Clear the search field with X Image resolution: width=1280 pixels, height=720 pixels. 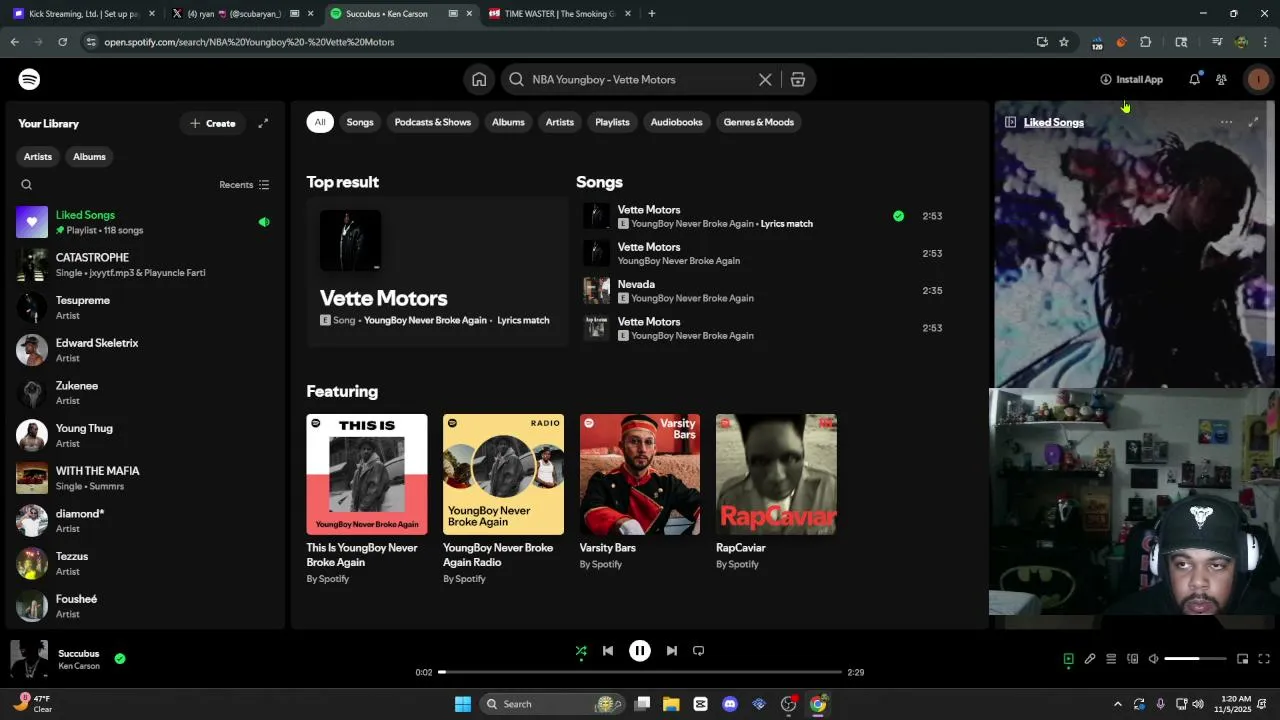765,79
